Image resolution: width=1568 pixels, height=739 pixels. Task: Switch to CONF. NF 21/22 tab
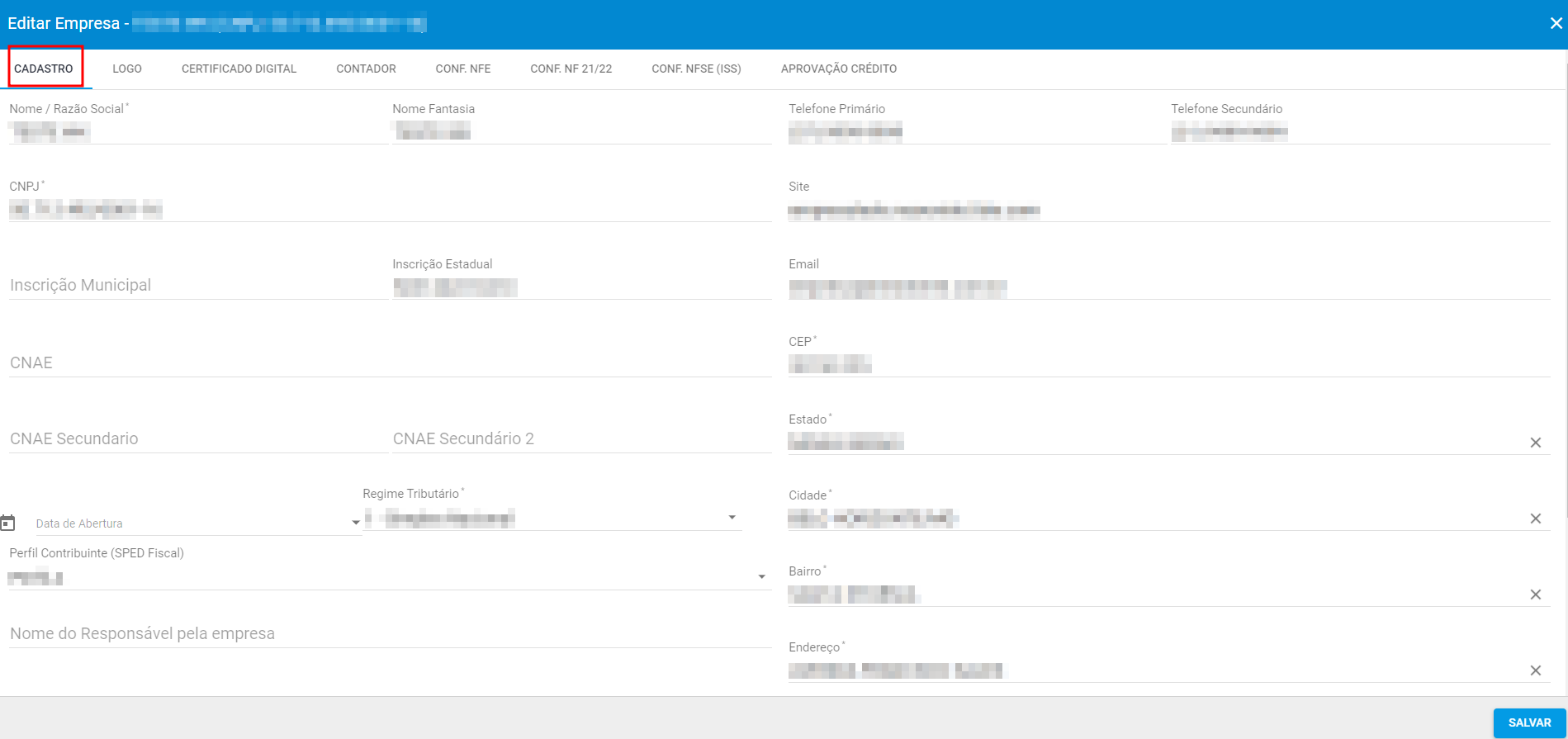click(x=571, y=69)
